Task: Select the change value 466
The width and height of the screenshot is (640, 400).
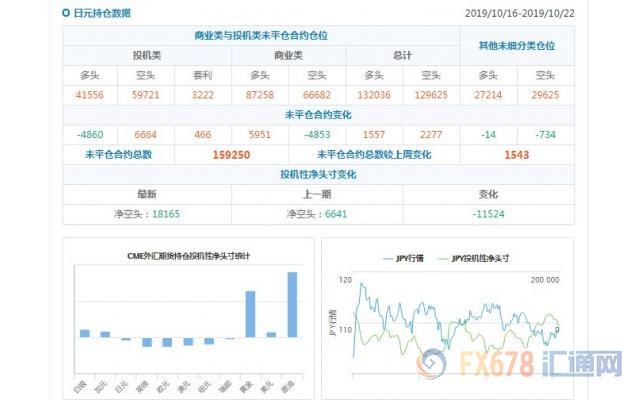Action: pyautogui.click(x=203, y=135)
